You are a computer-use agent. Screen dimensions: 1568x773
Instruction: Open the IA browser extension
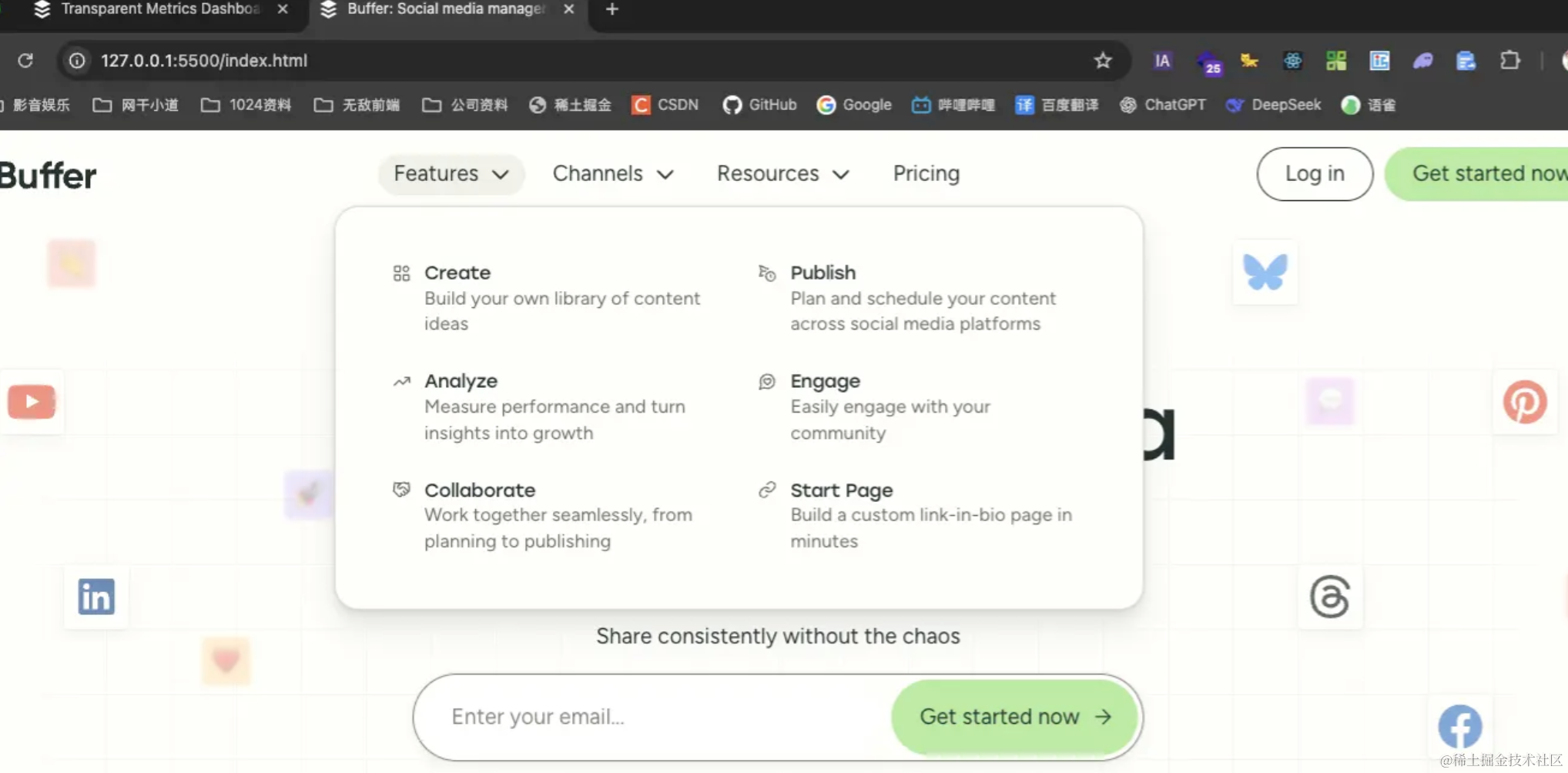click(1162, 61)
